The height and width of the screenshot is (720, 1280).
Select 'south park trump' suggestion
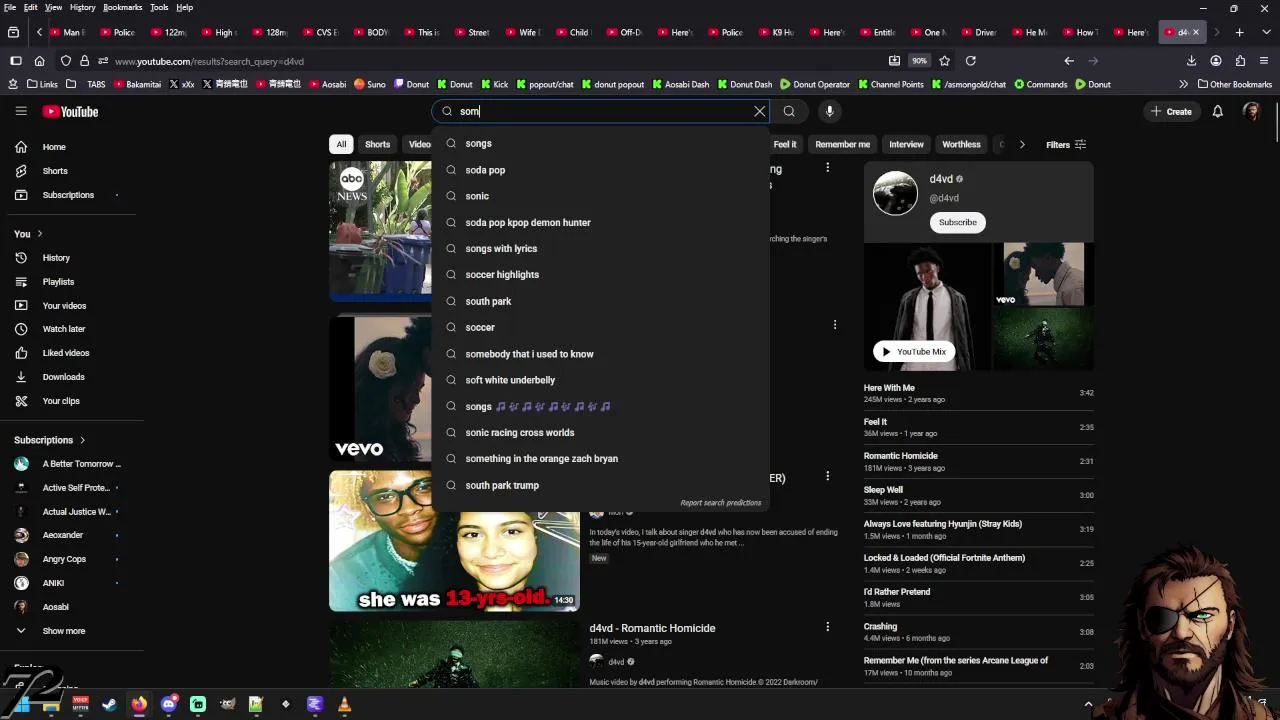pos(600,485)
